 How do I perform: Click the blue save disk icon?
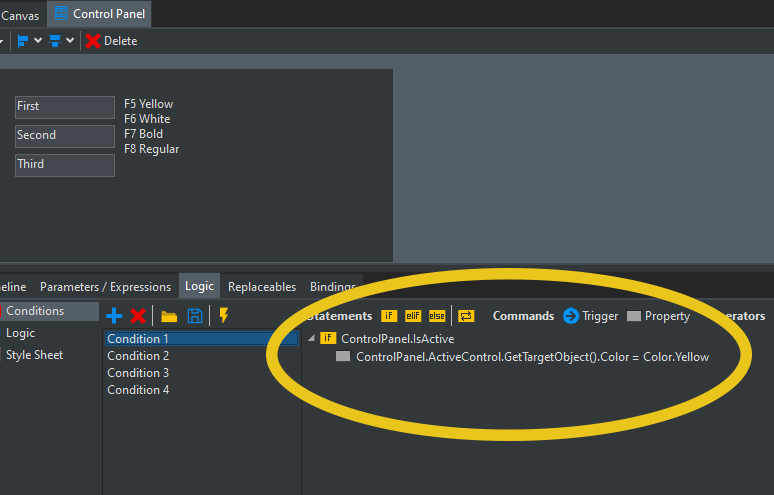(x=195, y=316)
